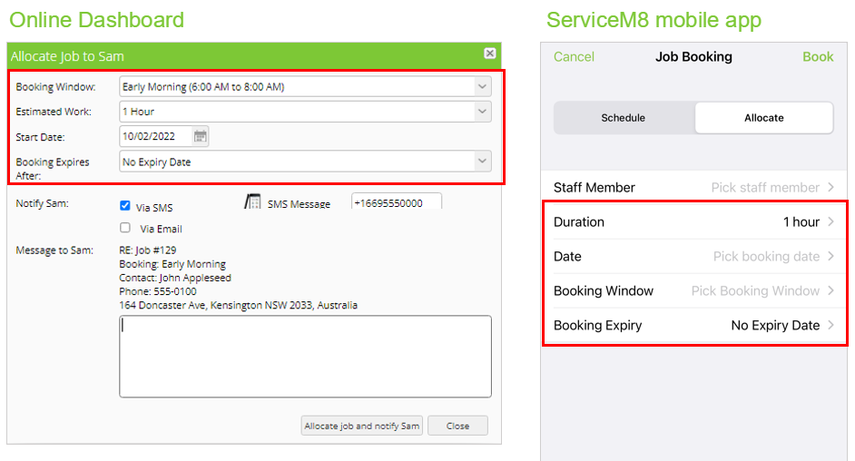Click the 'Phone: 555-0100' text
Viewport: 855px width, 461px height.
[158, 291]
